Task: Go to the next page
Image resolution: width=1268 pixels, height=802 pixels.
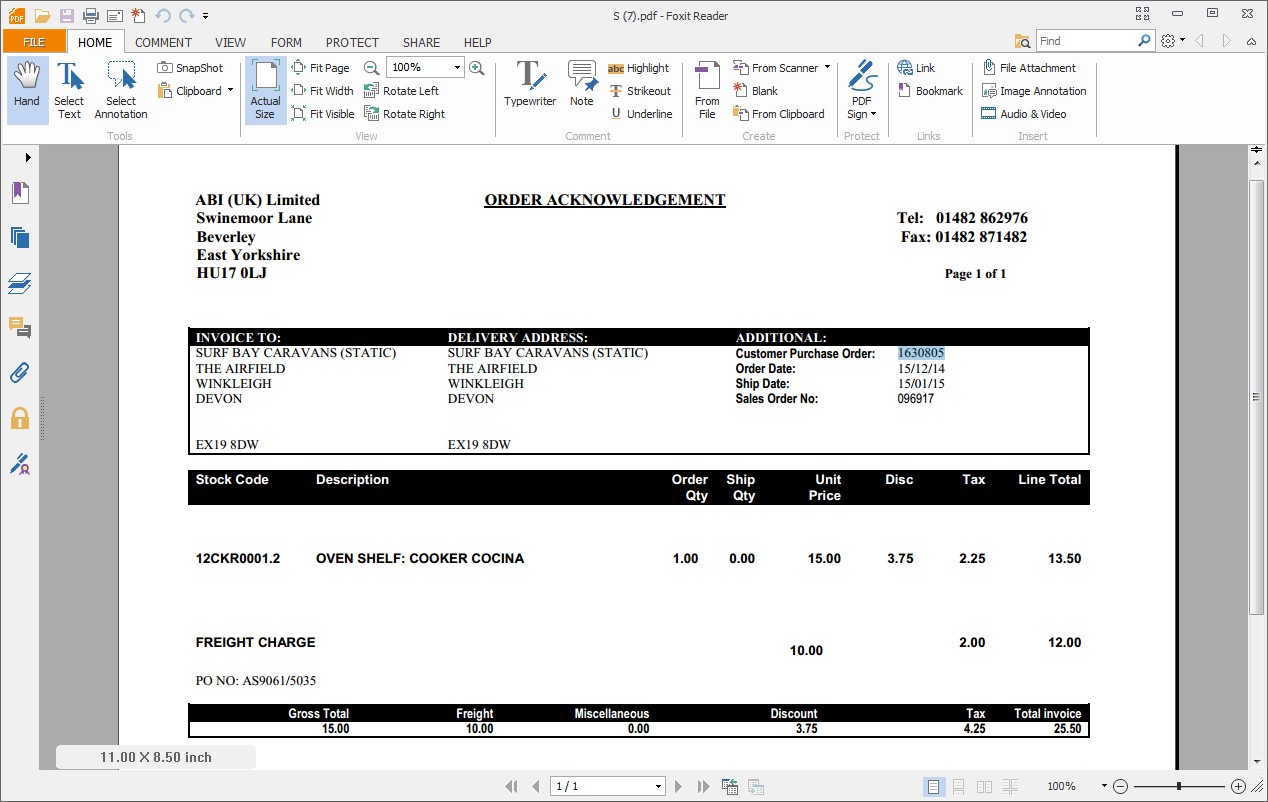Action: click(x=679, y=787)
